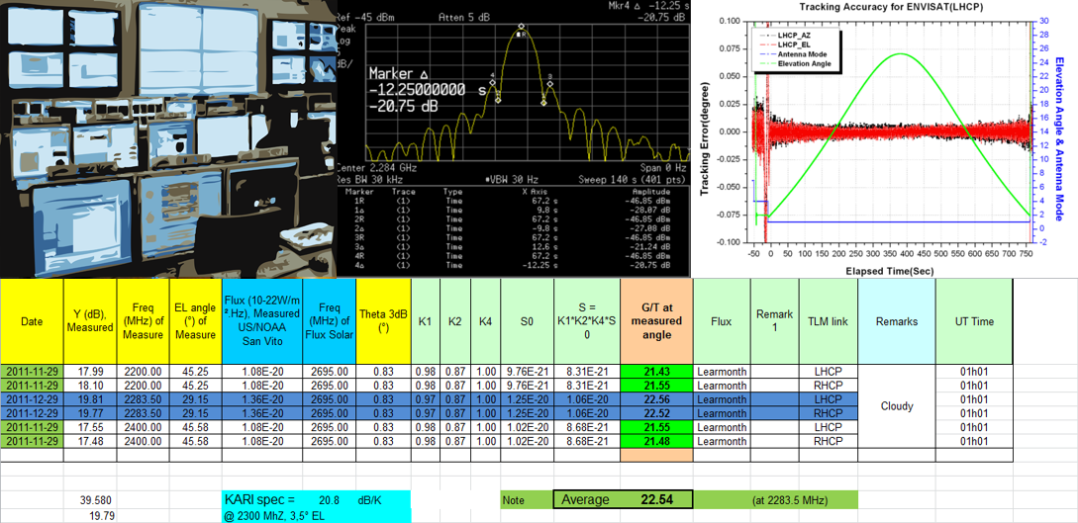Image resolution: width=1078 pixels, height=523 pixels.
Task: Select the 'Marker Δ' readout text
Action: point(399,74)
